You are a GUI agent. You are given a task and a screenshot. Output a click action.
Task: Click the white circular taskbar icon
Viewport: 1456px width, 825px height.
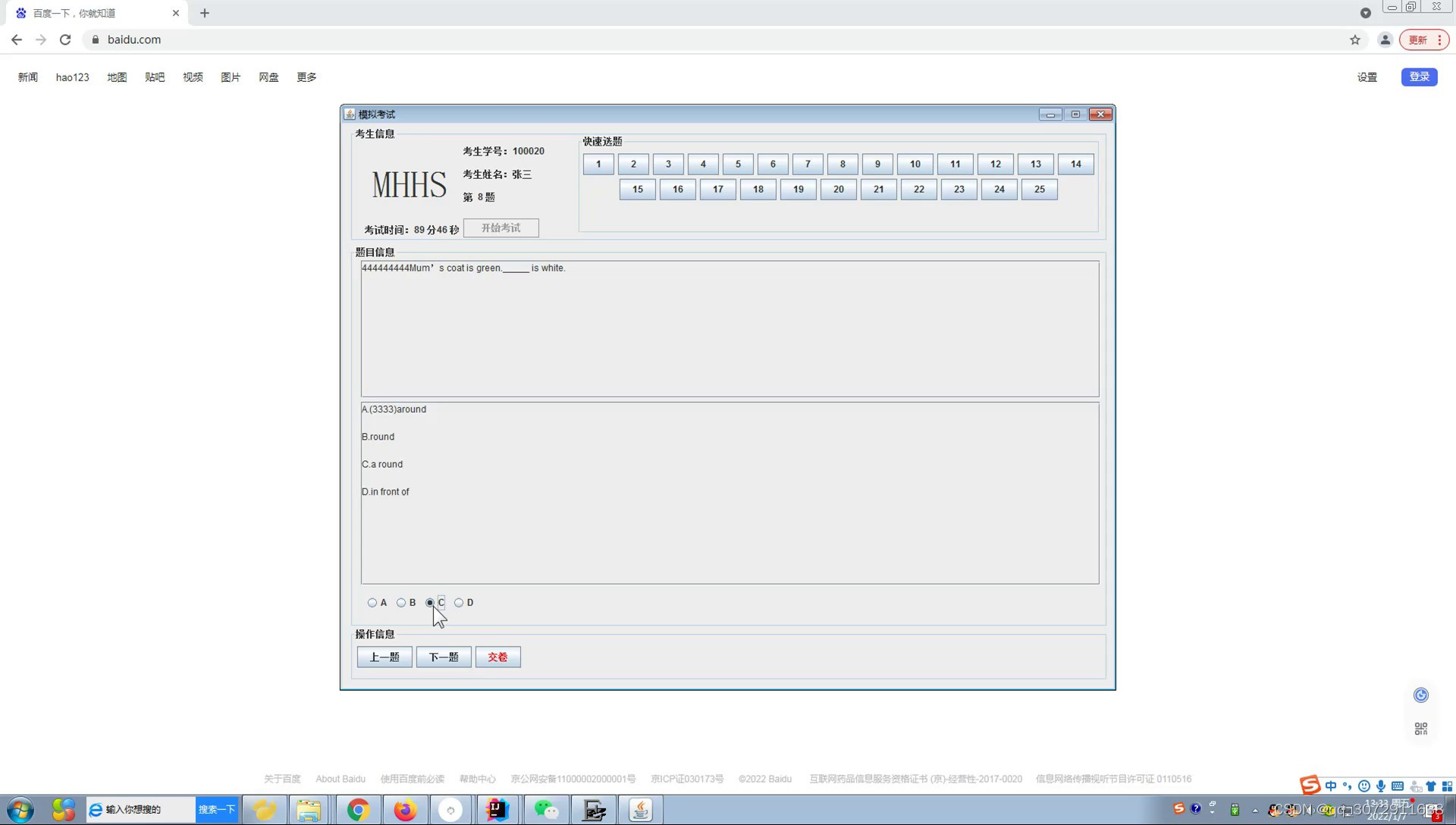pyautogui.click(x=450, y=810)
